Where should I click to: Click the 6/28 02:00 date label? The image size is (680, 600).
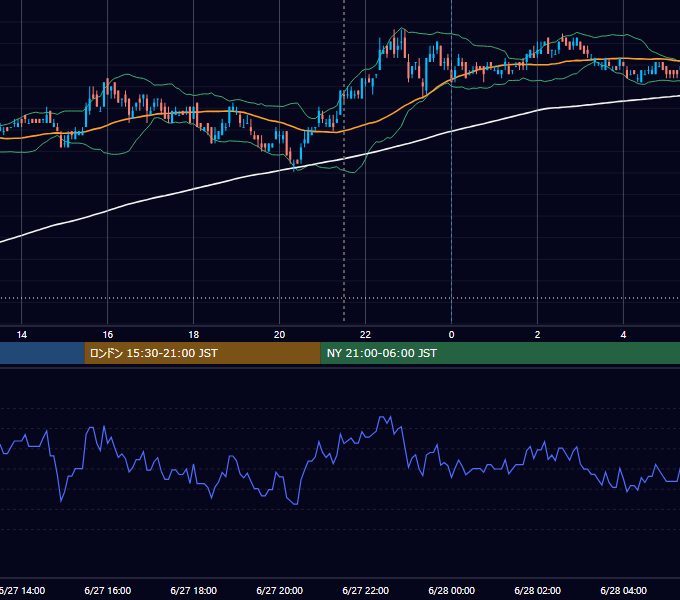pyautogui.click(x=537, y=590)
